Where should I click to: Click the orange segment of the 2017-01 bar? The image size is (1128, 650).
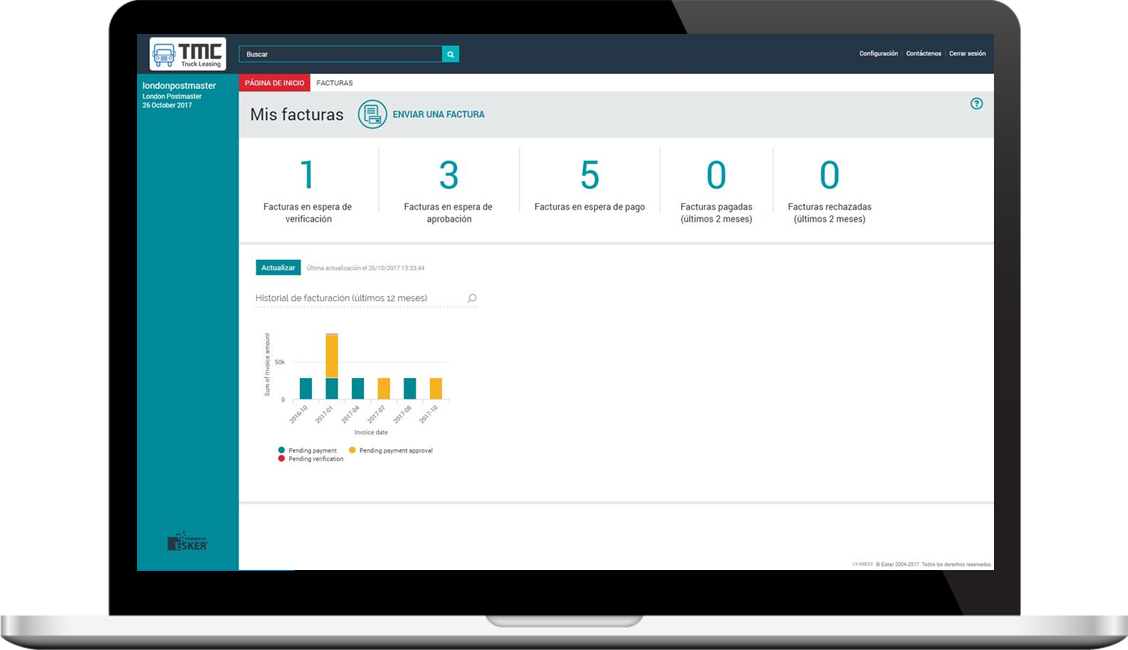coord(332,357)
